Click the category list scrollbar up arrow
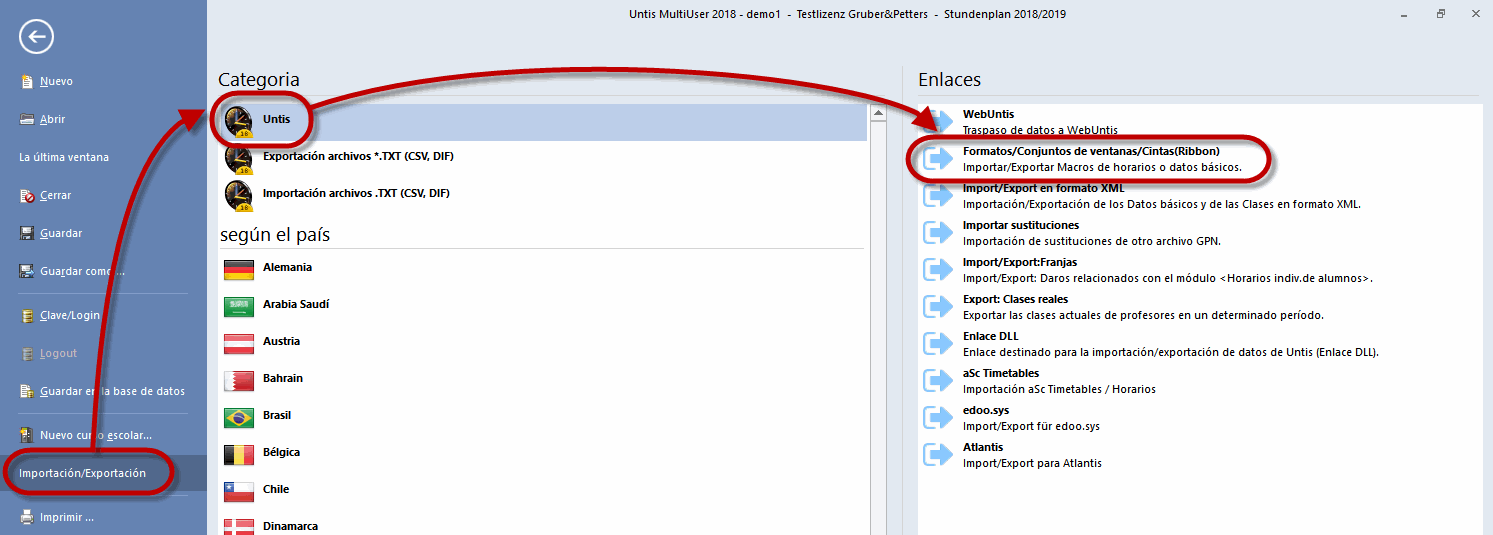Viewport: 1493px width, 535px height. tap(878, 113)
